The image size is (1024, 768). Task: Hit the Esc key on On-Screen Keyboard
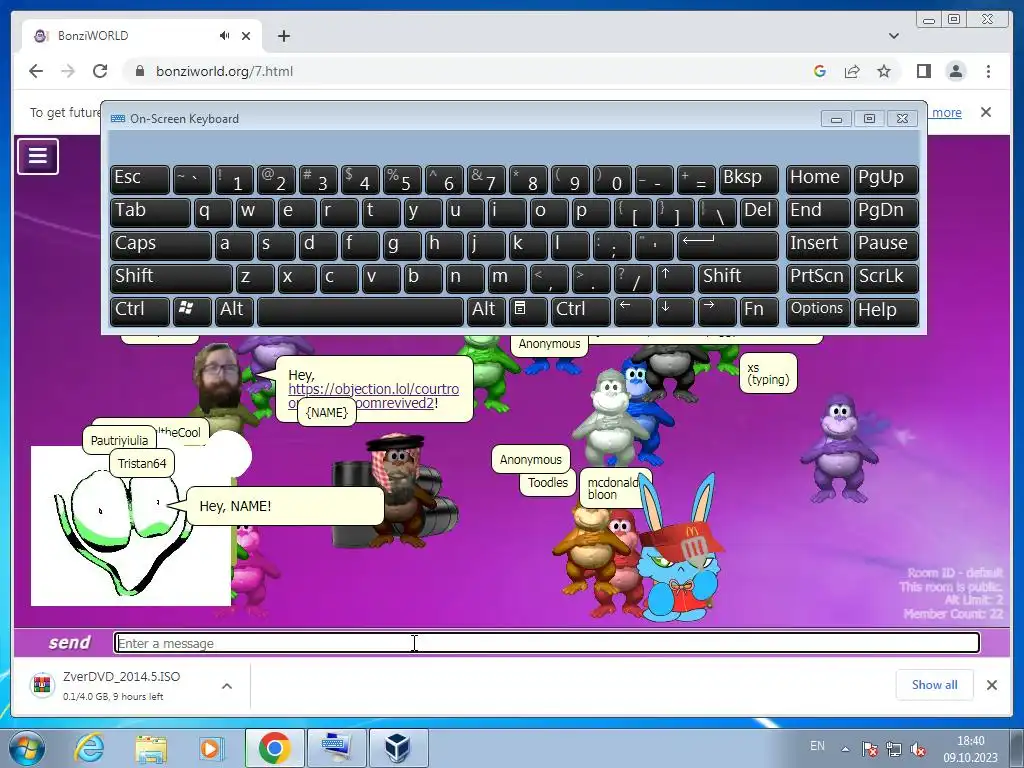click(x=140, y=179)
